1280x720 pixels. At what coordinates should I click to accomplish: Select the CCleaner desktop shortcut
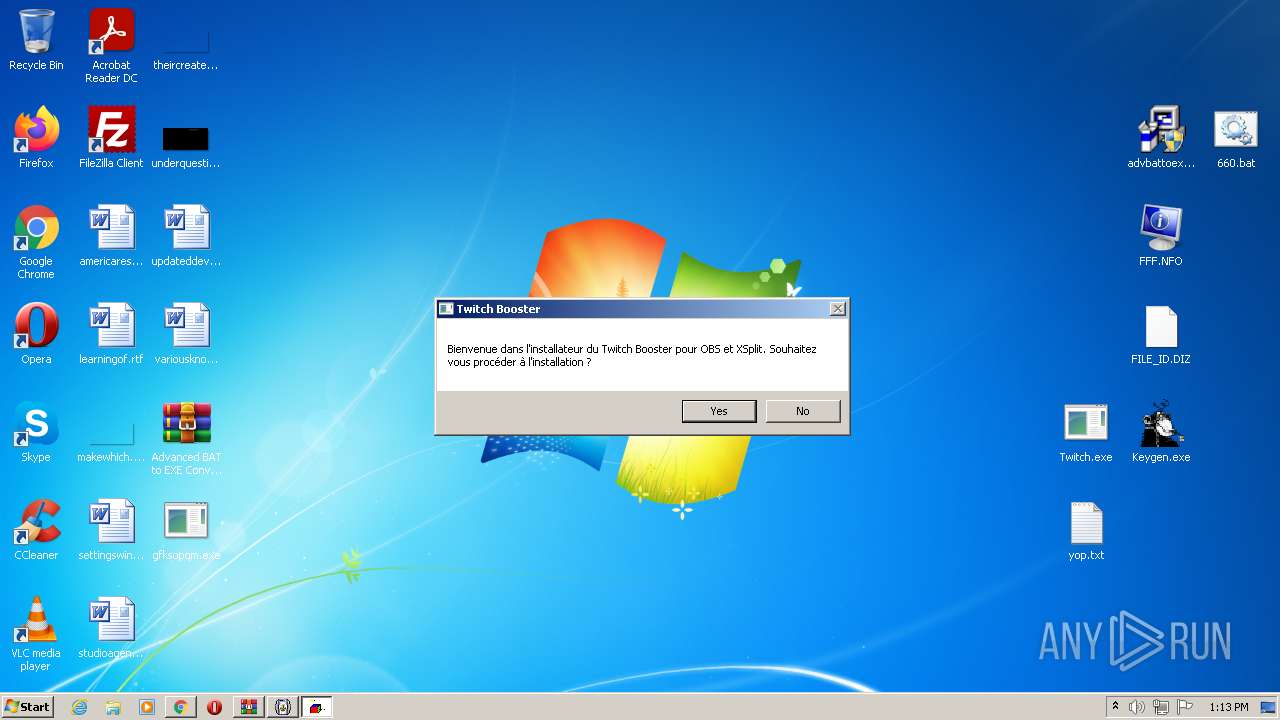pyautogui.click(x=36, y=530)
